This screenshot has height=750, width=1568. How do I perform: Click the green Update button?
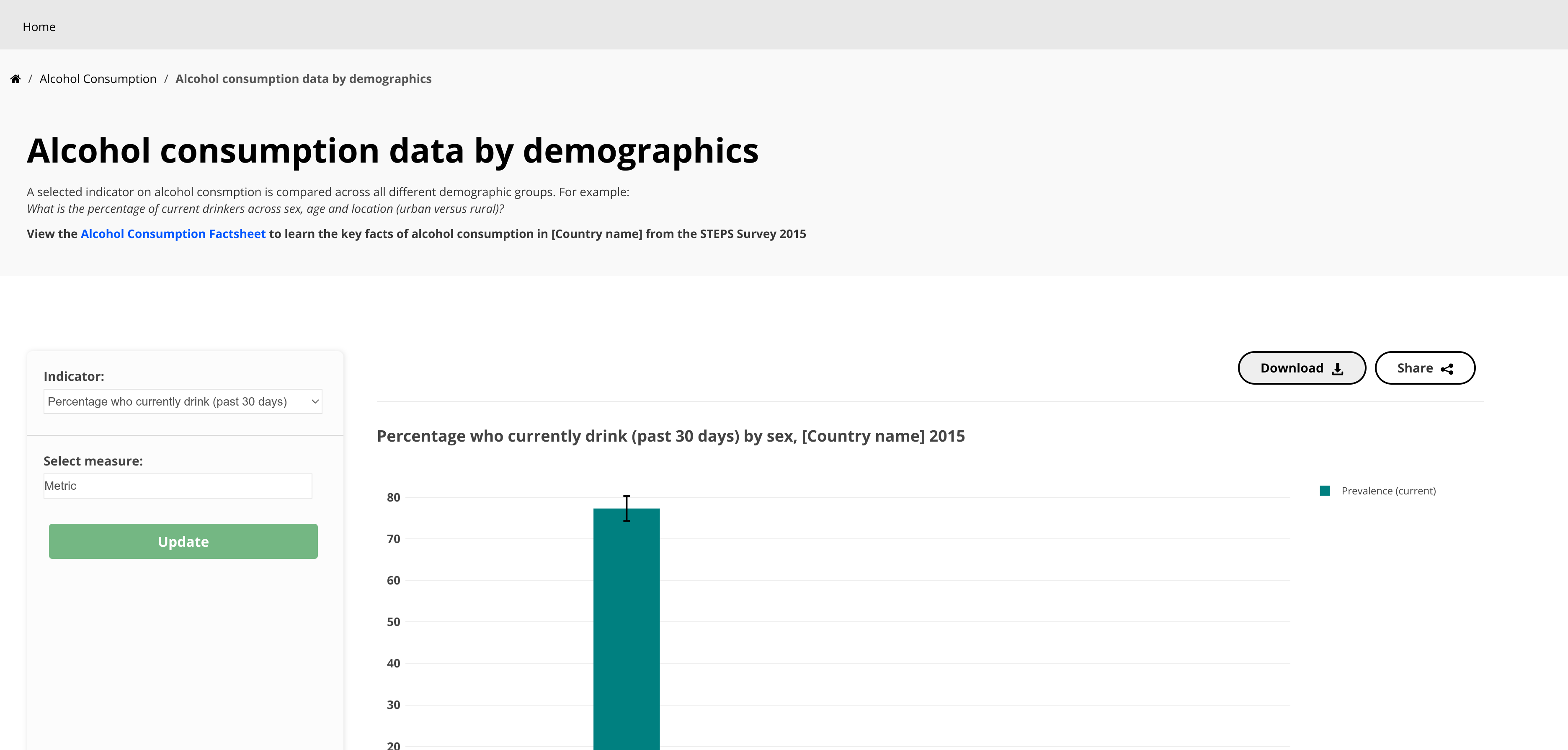[183, 541]
